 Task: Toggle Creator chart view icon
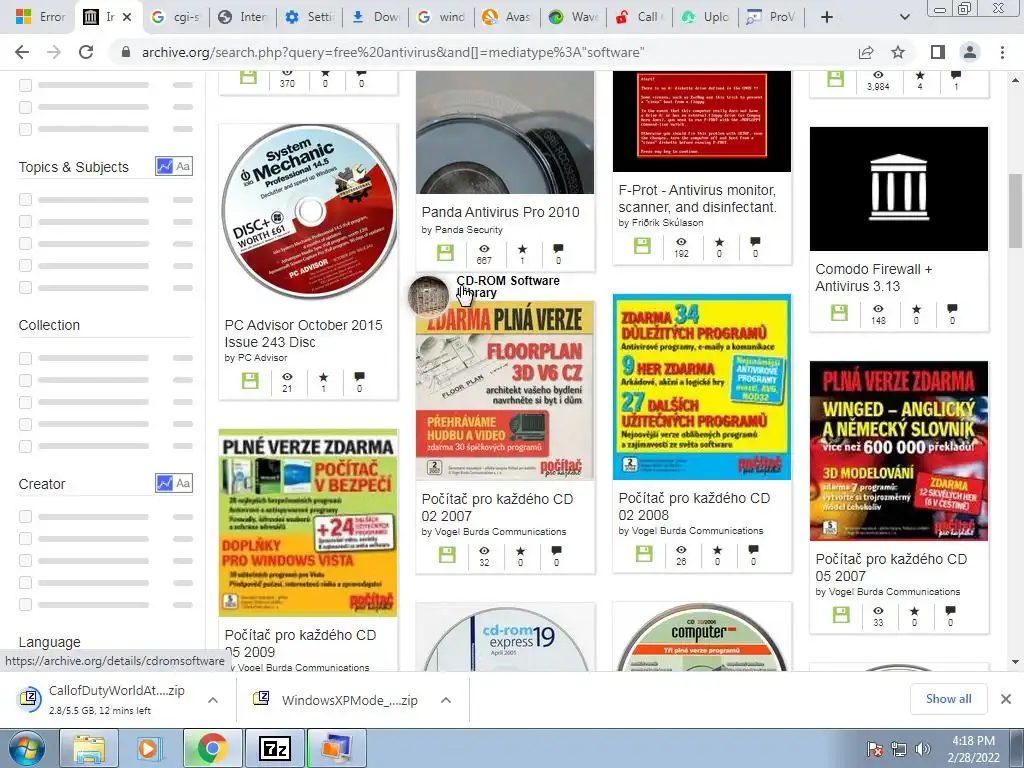164,483
